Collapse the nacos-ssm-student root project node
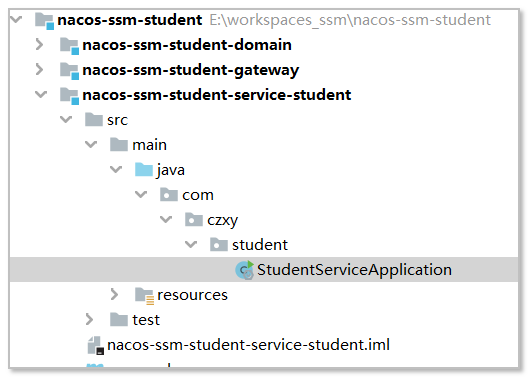Screen dimensions: 528x377 click(x=16, y=20)
